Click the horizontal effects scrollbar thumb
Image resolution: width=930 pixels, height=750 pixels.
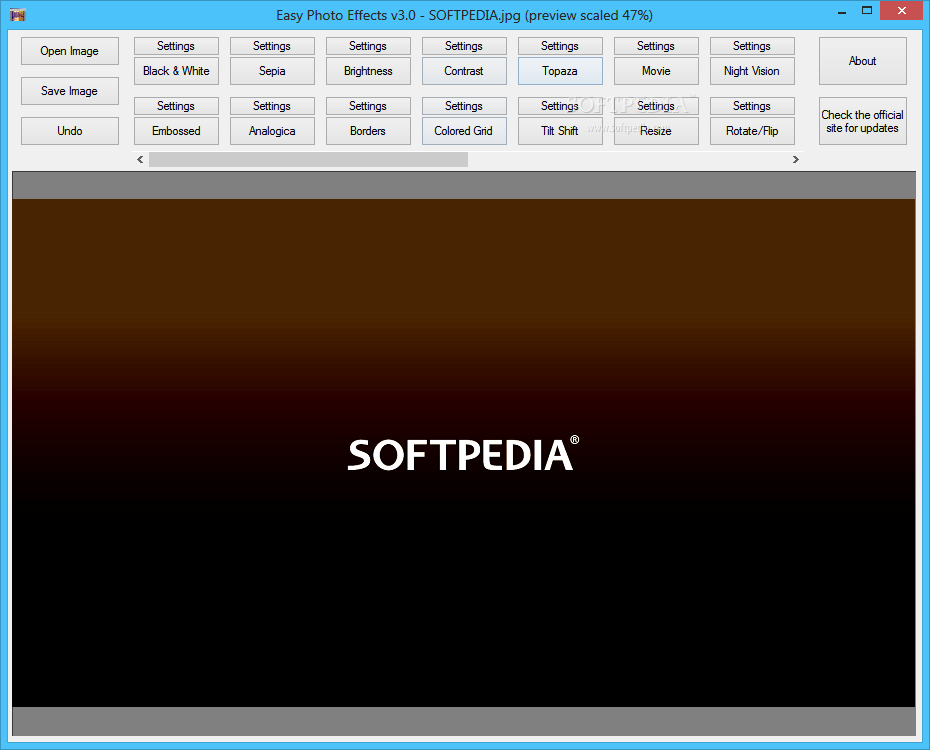click(x=308, y=159)
